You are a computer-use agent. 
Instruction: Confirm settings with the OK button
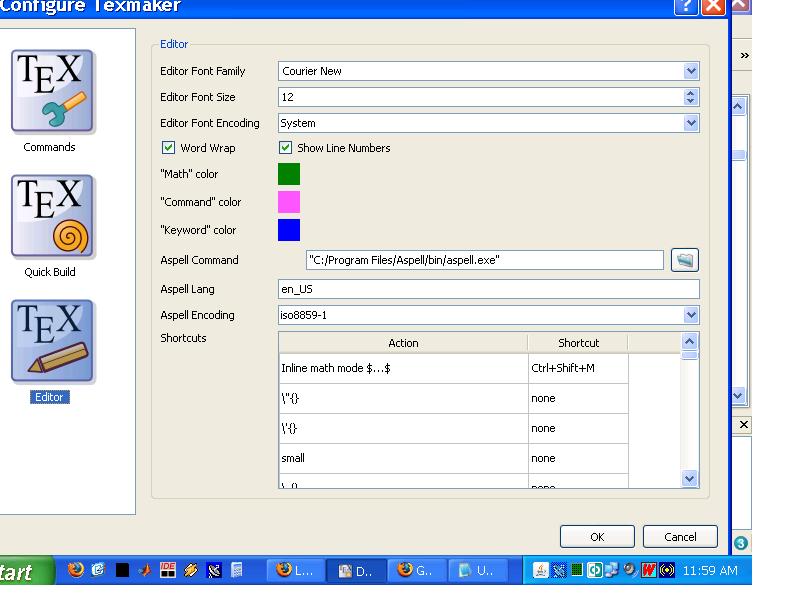pyautogui.click(x=597, y=537)
